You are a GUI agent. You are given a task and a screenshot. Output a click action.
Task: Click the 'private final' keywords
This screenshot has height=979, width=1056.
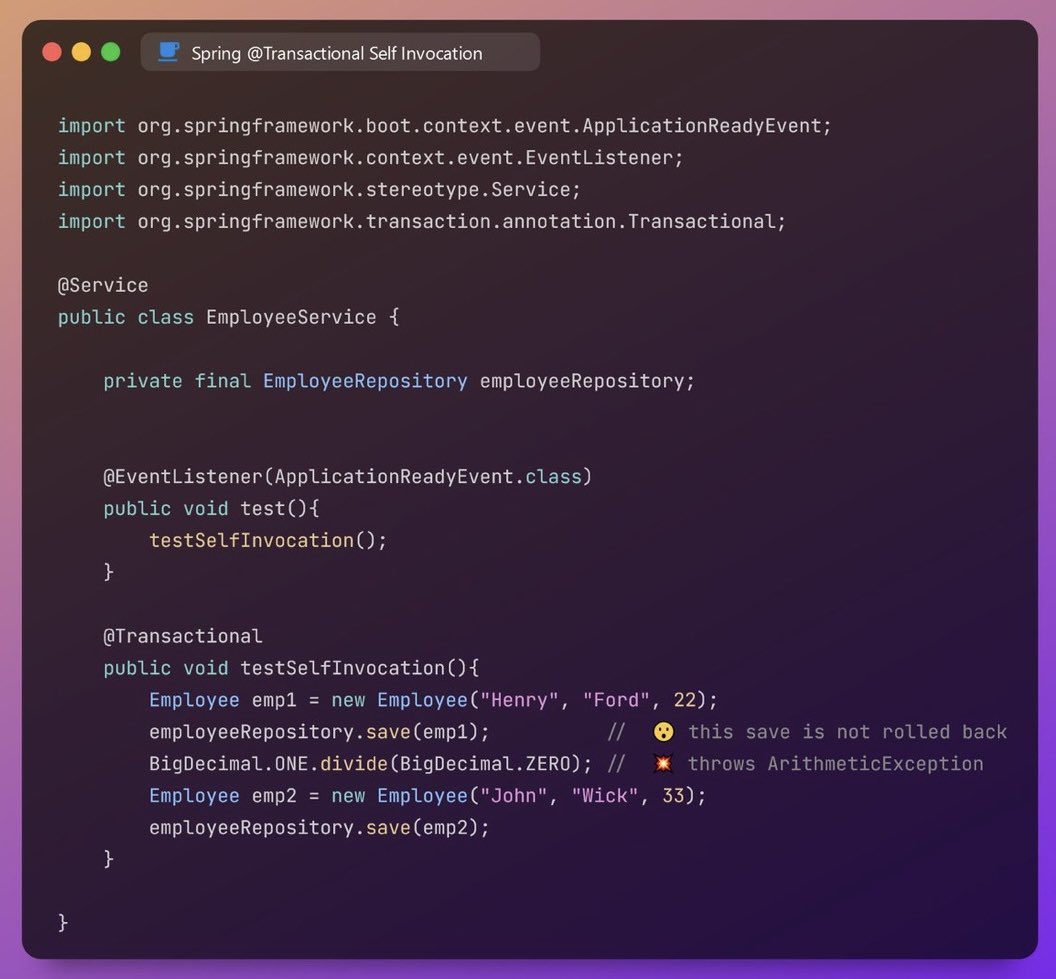point(177,381)
